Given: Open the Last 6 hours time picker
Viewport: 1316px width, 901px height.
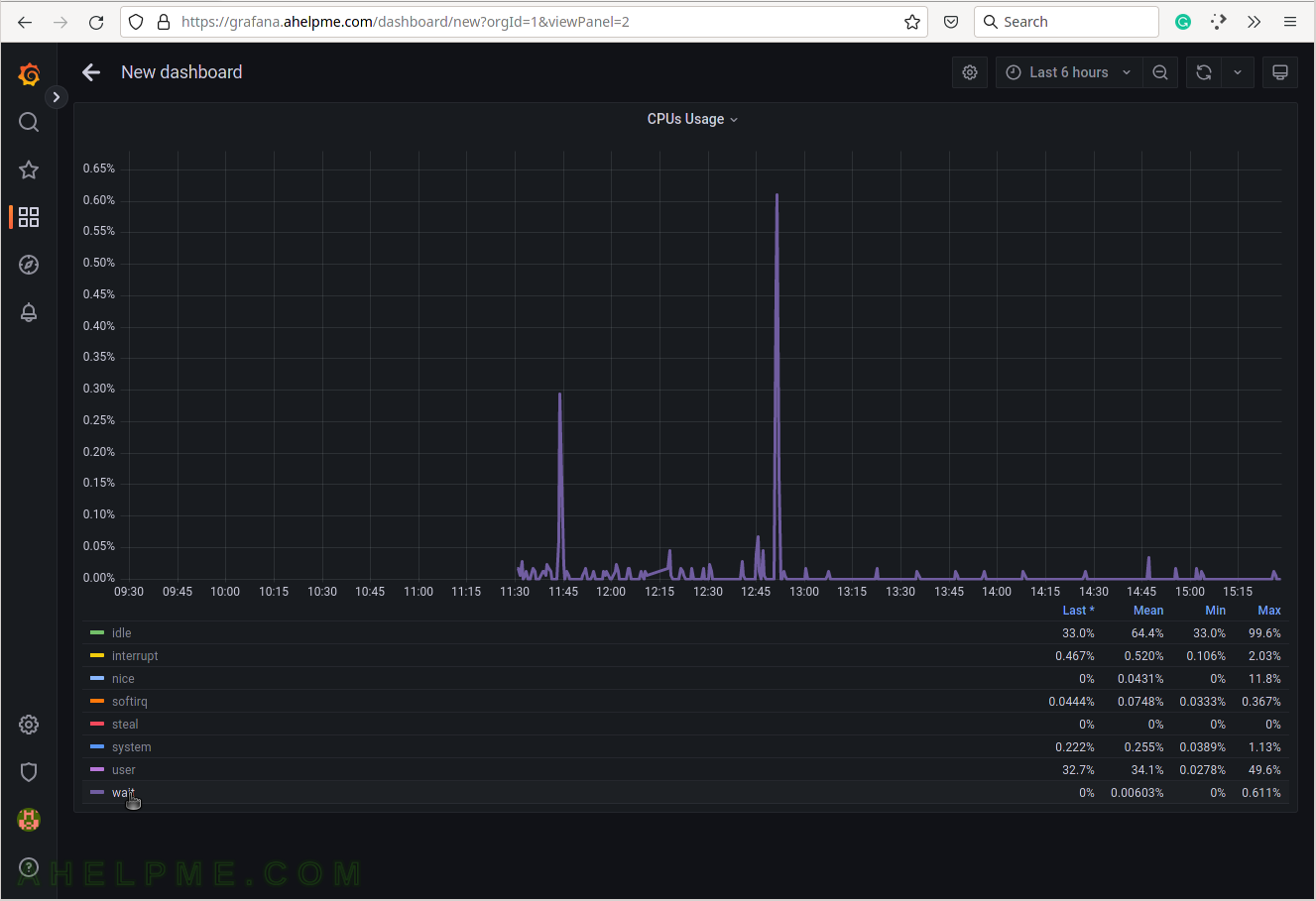Looking at the screenshot, I should (x=1068, y=72).
